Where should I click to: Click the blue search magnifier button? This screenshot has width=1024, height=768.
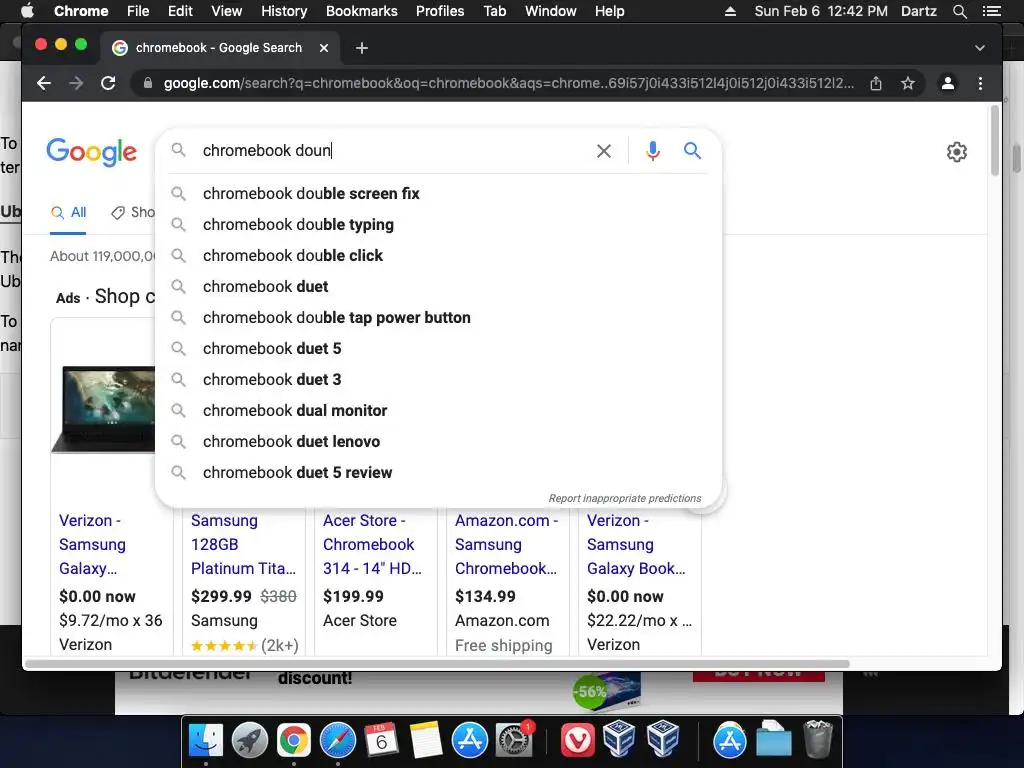click(x=692, y=151)
